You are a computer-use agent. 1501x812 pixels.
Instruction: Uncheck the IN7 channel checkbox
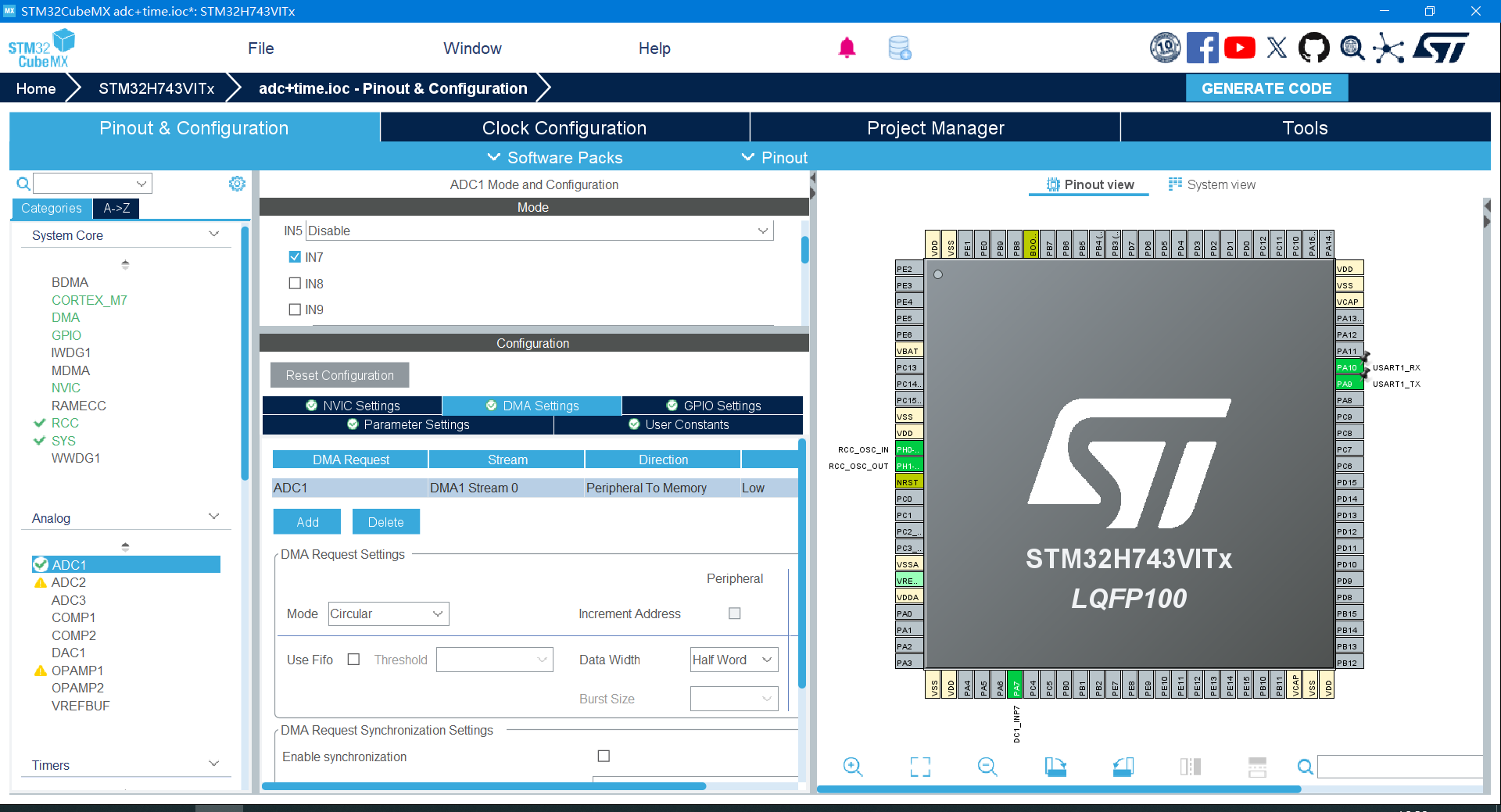[295, 256]
